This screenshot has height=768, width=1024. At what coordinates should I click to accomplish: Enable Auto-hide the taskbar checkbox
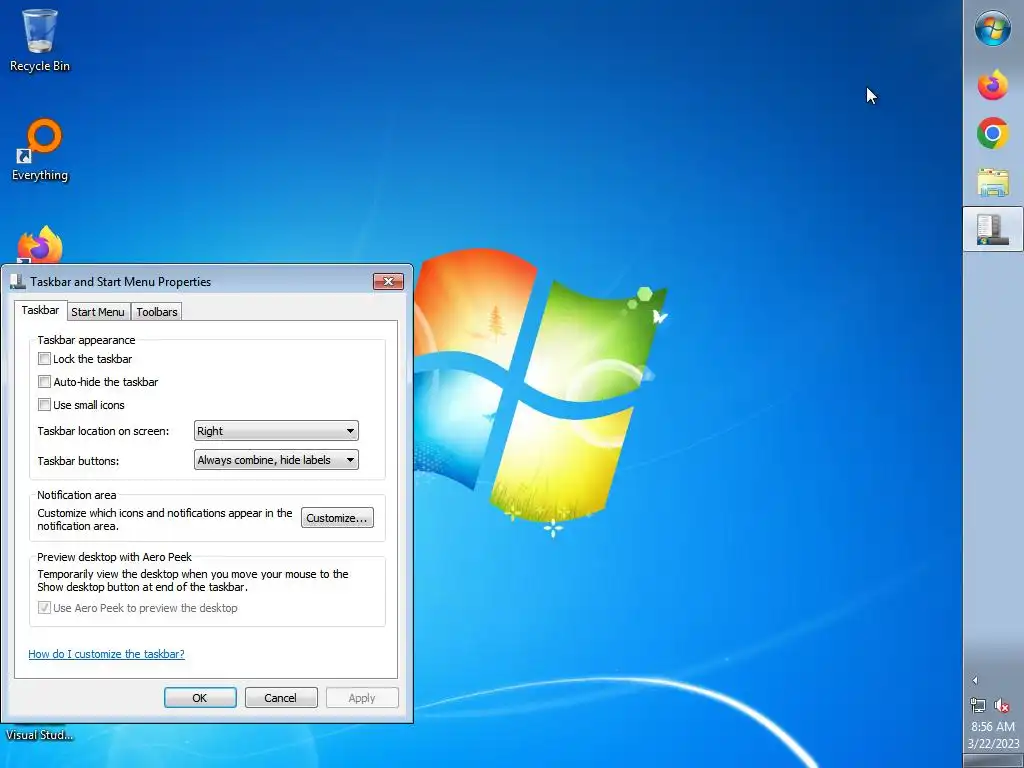click(x=44, y=381)
